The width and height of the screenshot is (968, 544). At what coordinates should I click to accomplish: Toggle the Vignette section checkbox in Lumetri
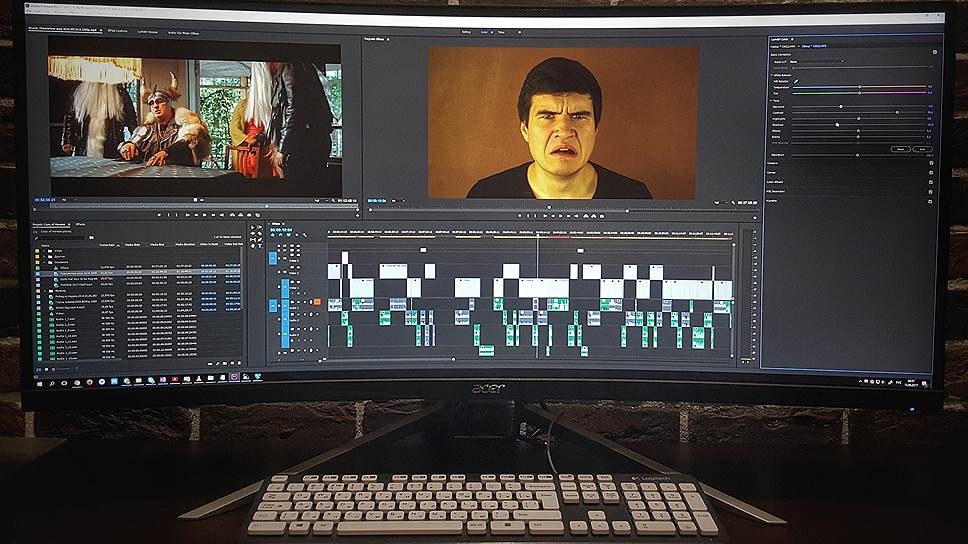coord(931,199)
